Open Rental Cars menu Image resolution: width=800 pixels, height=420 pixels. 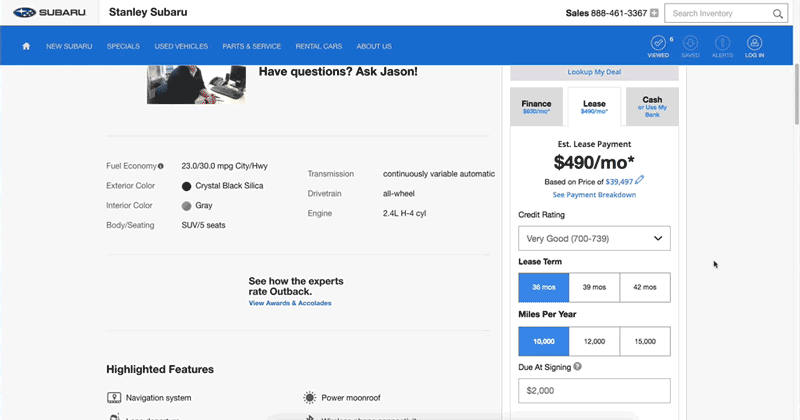(x=319, y=46)
